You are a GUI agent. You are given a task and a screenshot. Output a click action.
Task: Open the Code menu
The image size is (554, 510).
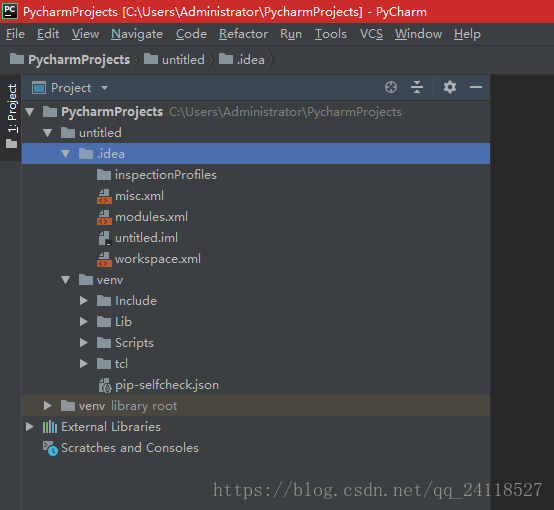click(191, 34)
